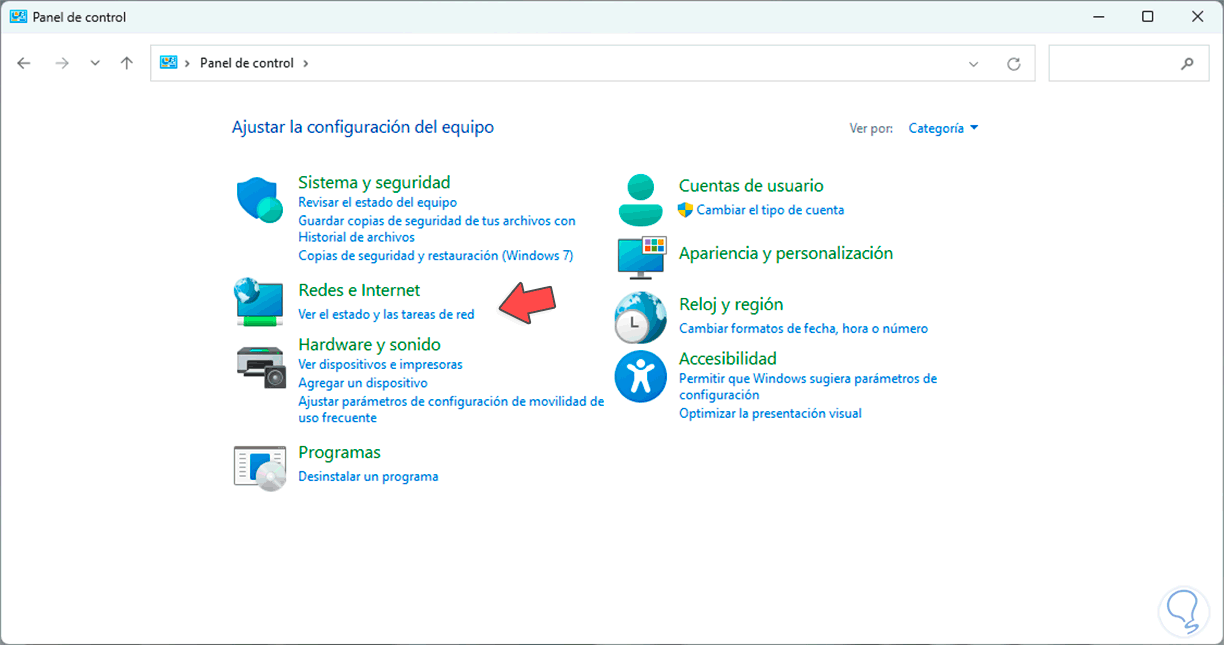Open Redes e Internet category
The height and width of the screenshot is (656, 1224).
pyautogui.click(x=359, y=290)
